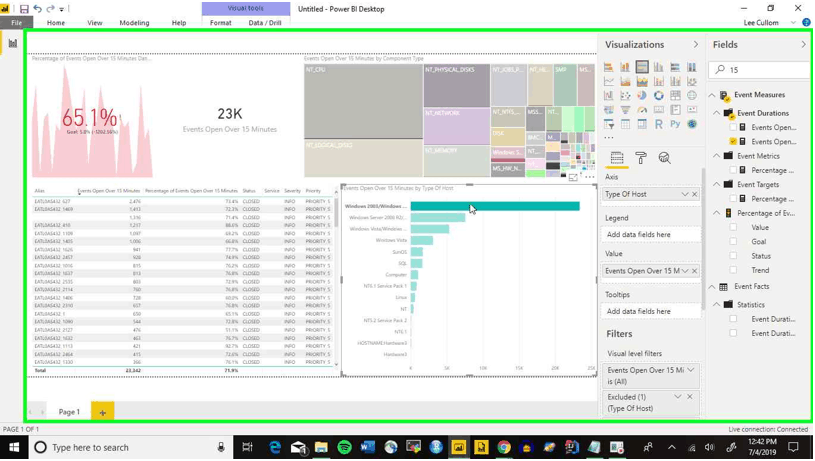The height and width of the screenshot is (461, 815).
Task: Check the unchecked Events Open measure
Action: [733, 127]
